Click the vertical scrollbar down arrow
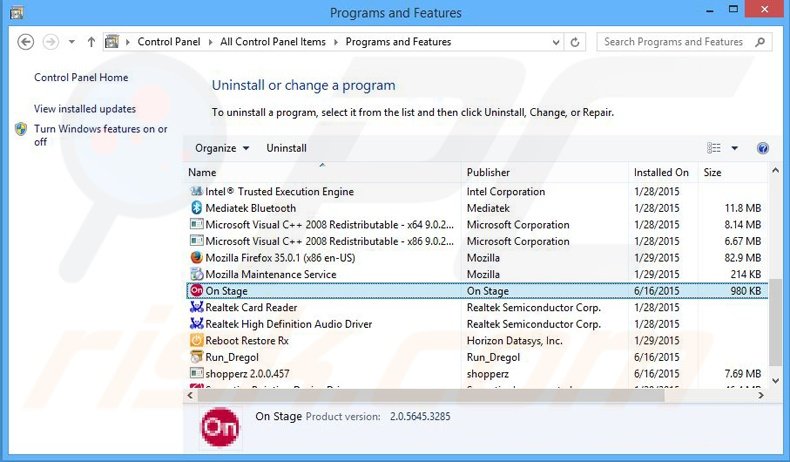The height and width of the screenshot is (462, 790). pos(775,381)
